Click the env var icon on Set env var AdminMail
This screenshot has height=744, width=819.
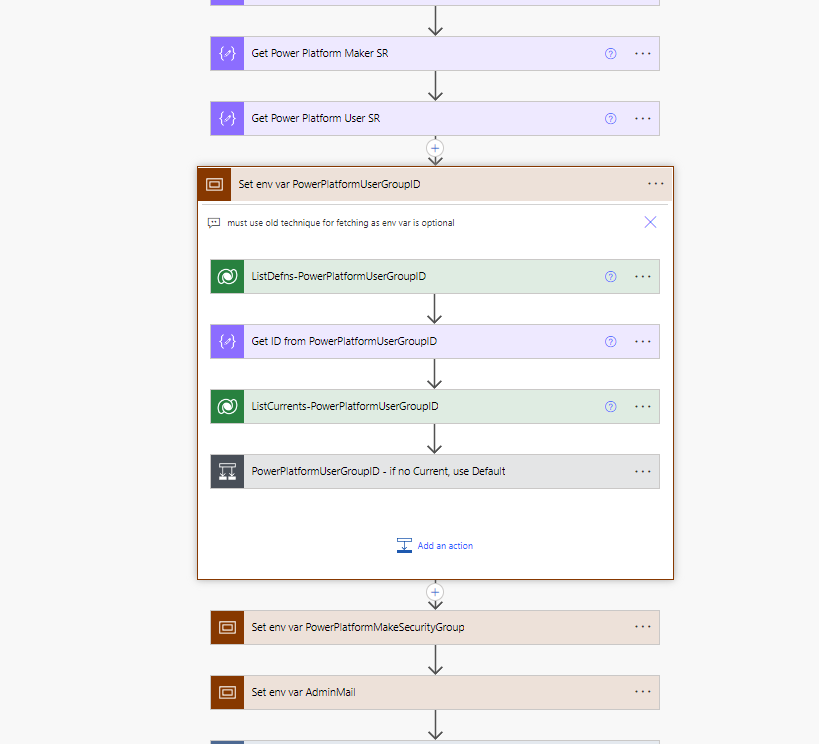[x=225, y=692]
